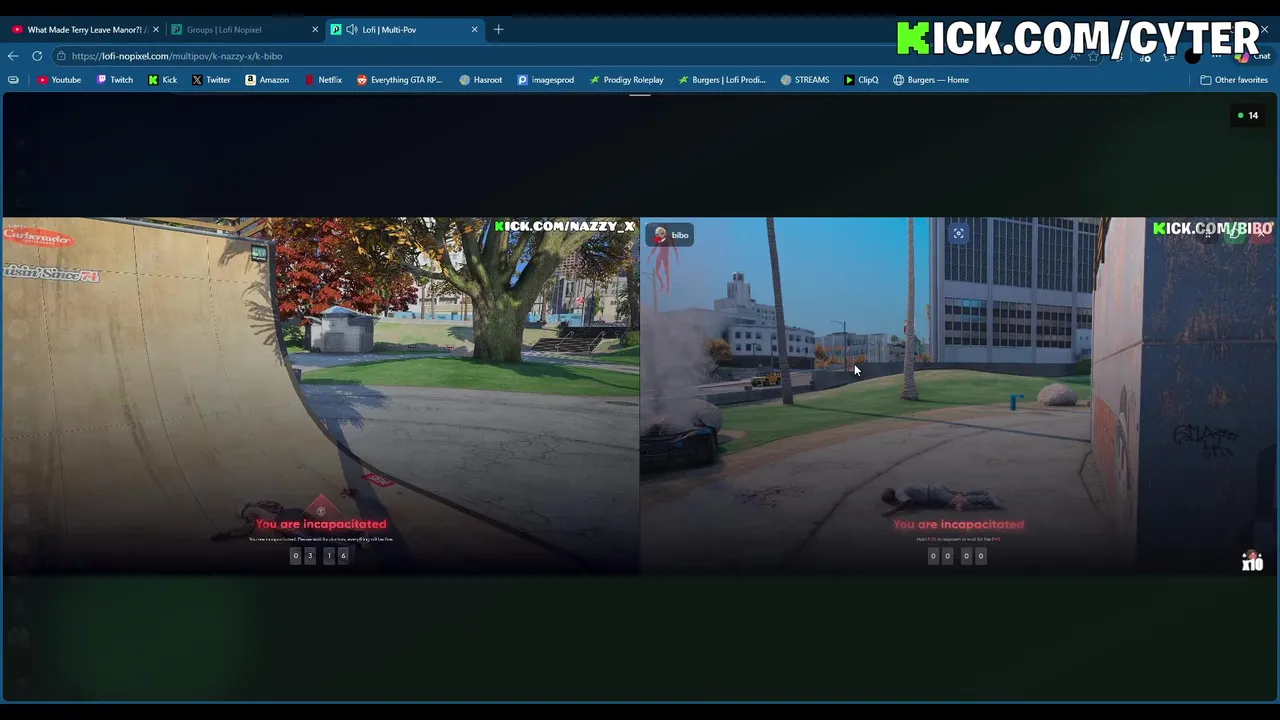Reload the page with the refresh icon
1280x720 pixels.
[37, 56]
